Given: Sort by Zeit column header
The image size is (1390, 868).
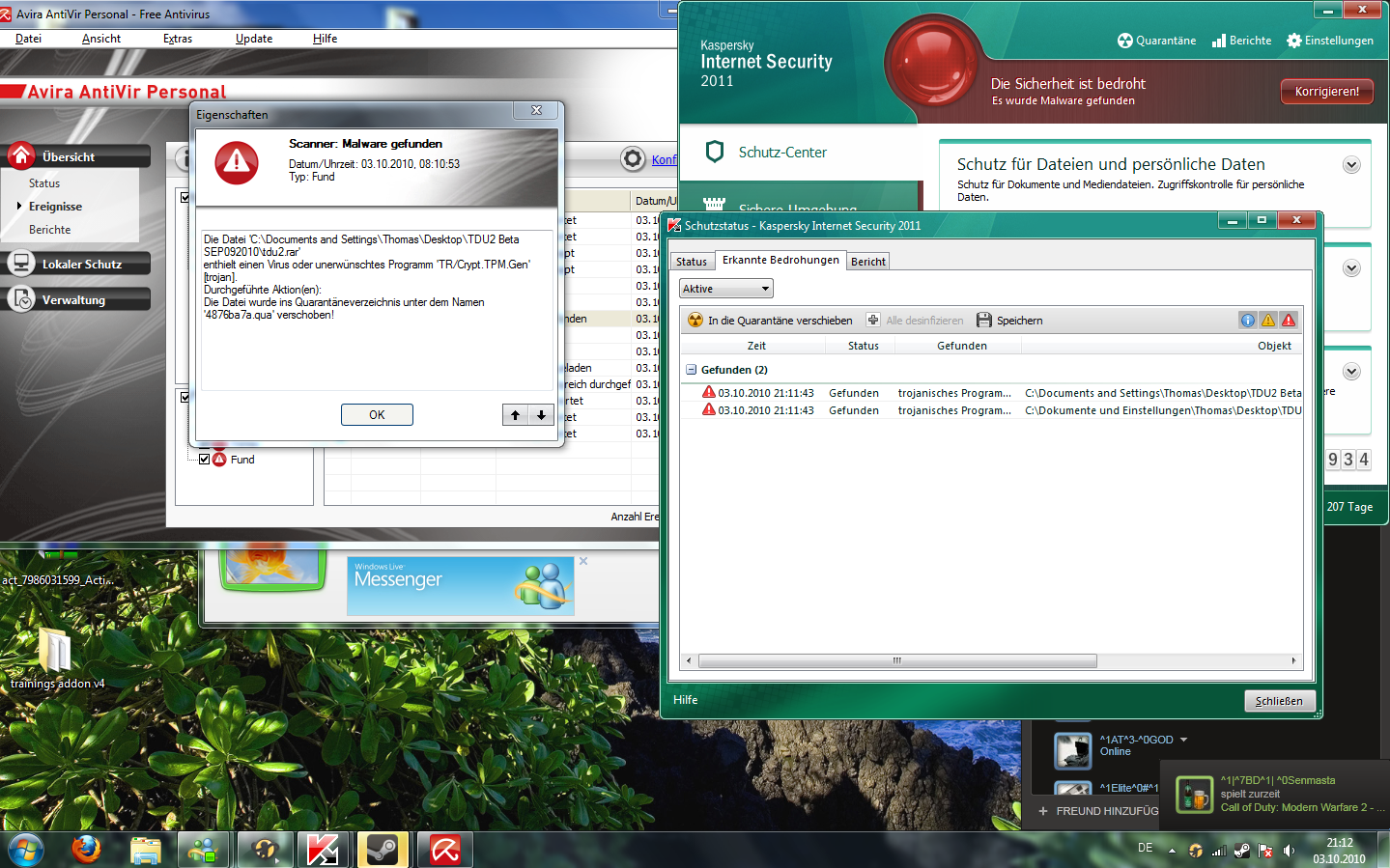Looking at the screenshot, I should click(x=756, y=346).
